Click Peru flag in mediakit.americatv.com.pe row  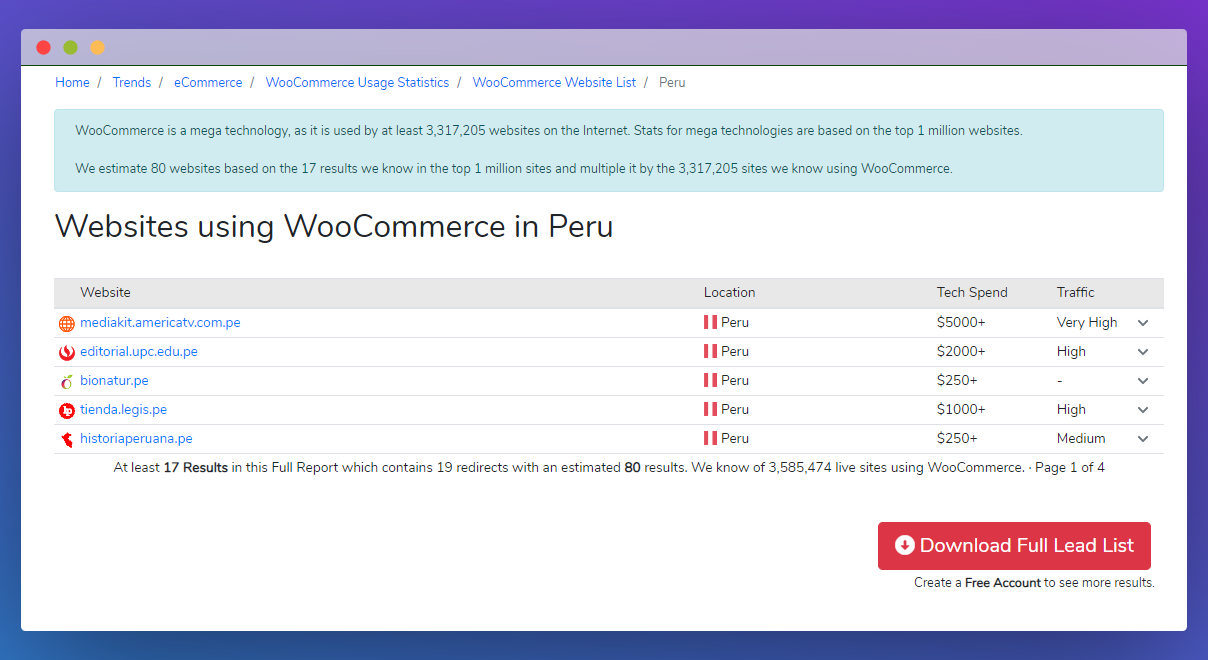coord(710,322)
